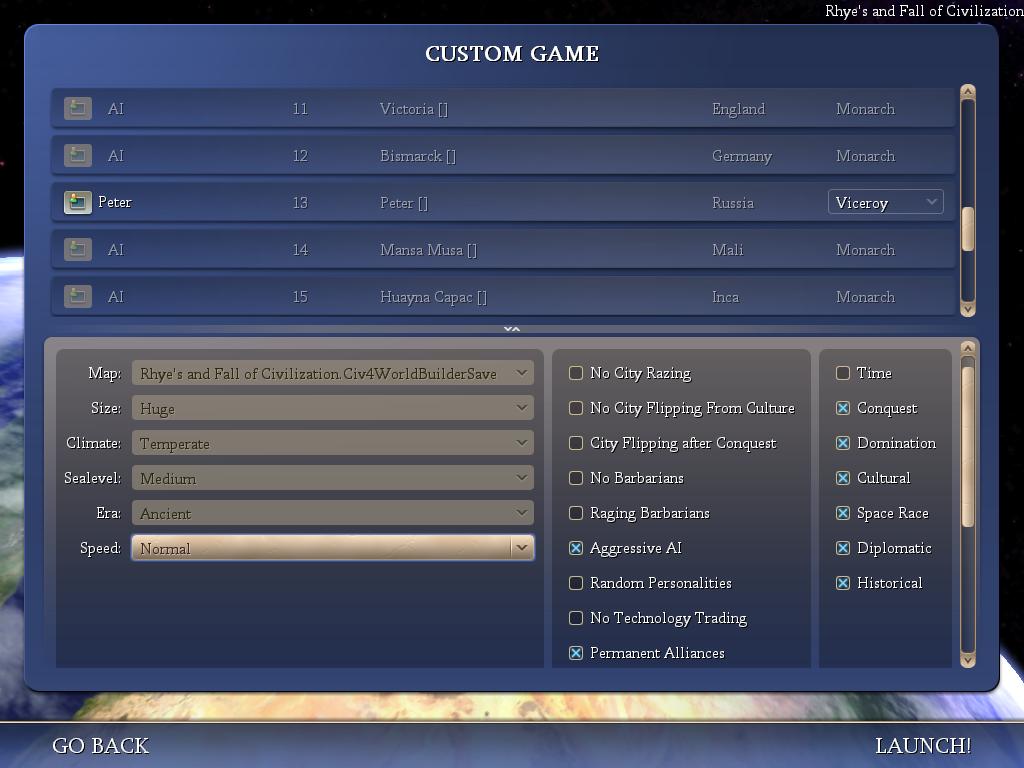Click leader name Bismarck []

(418, 156)
